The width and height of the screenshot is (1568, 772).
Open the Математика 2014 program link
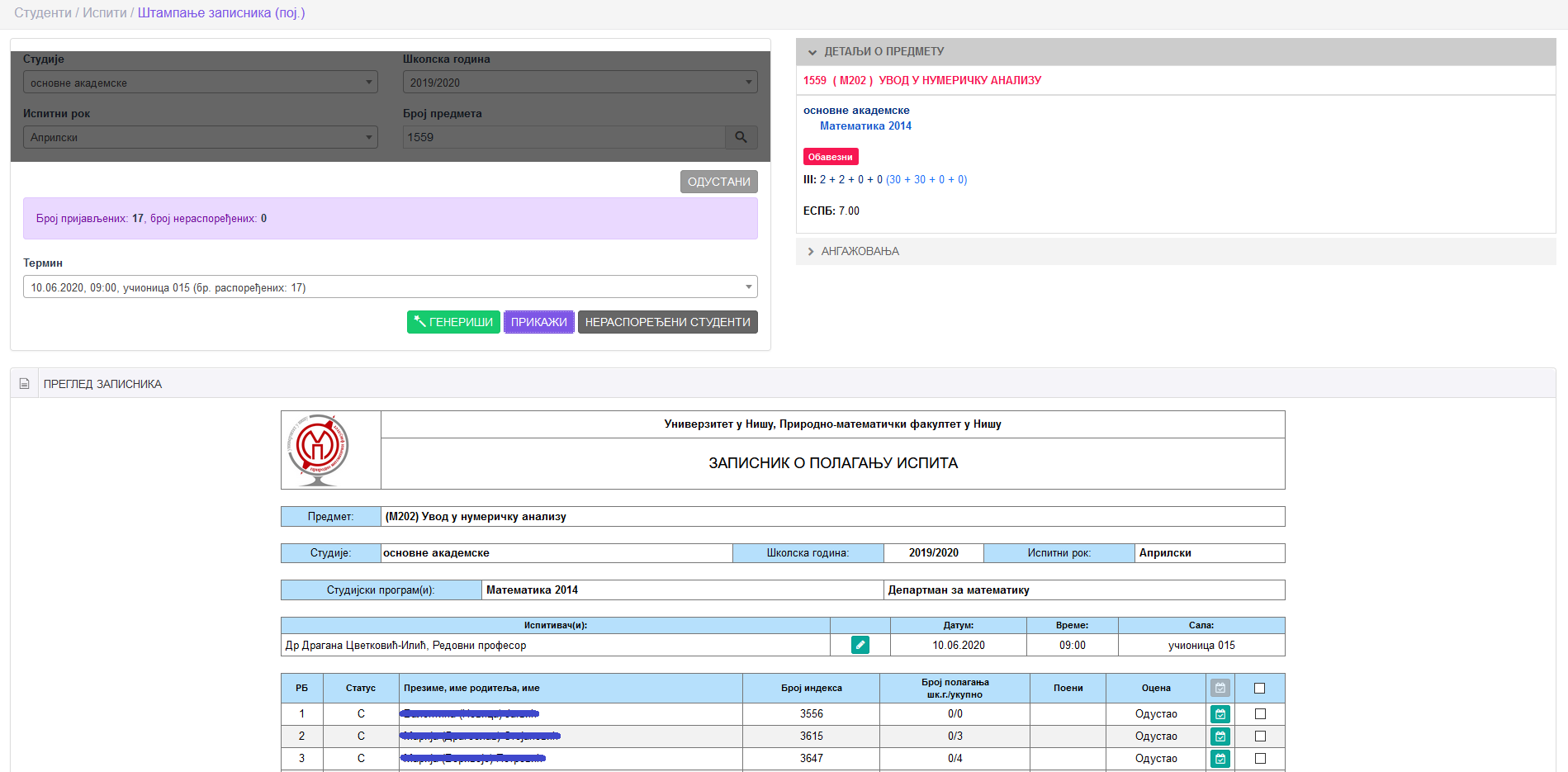[865, 126]
